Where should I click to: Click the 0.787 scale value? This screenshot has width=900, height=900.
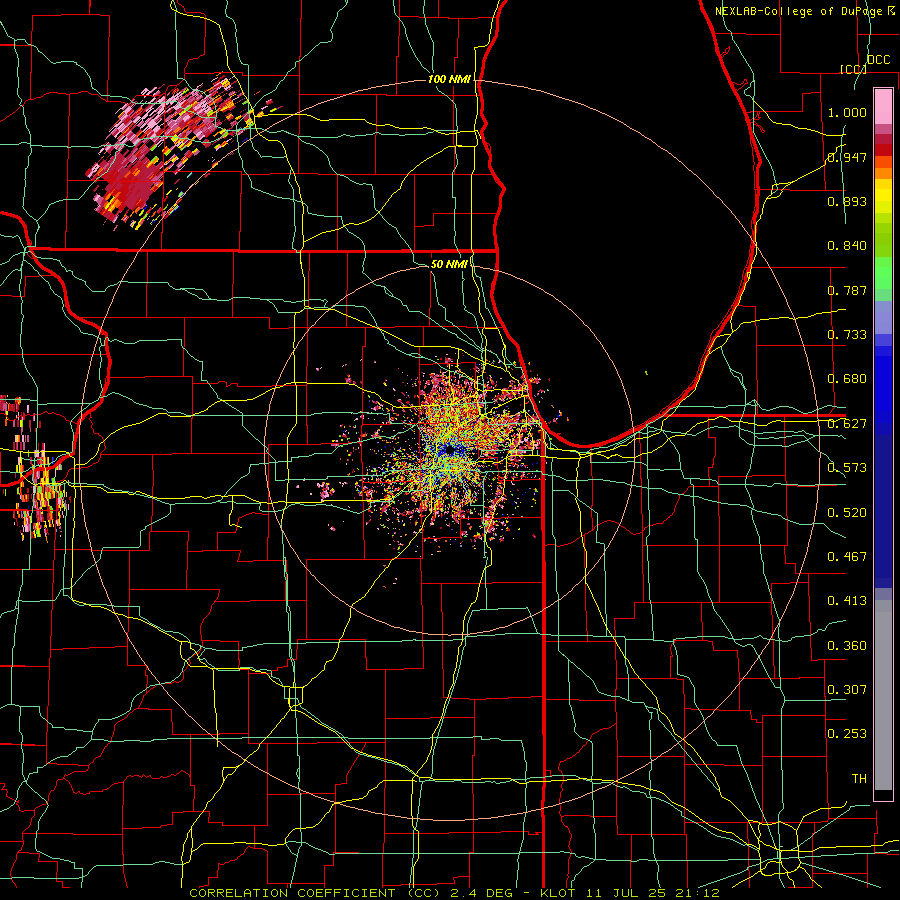pyautogui.click(x=847, y=290)
